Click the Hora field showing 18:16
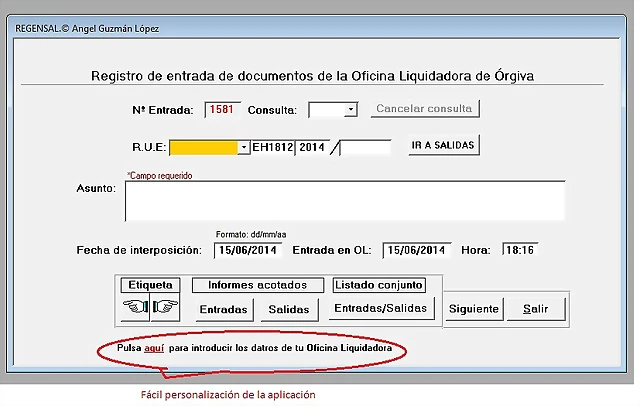Image resolution: width=640 pixels, height=406 pixels. (x=520, y=250)
